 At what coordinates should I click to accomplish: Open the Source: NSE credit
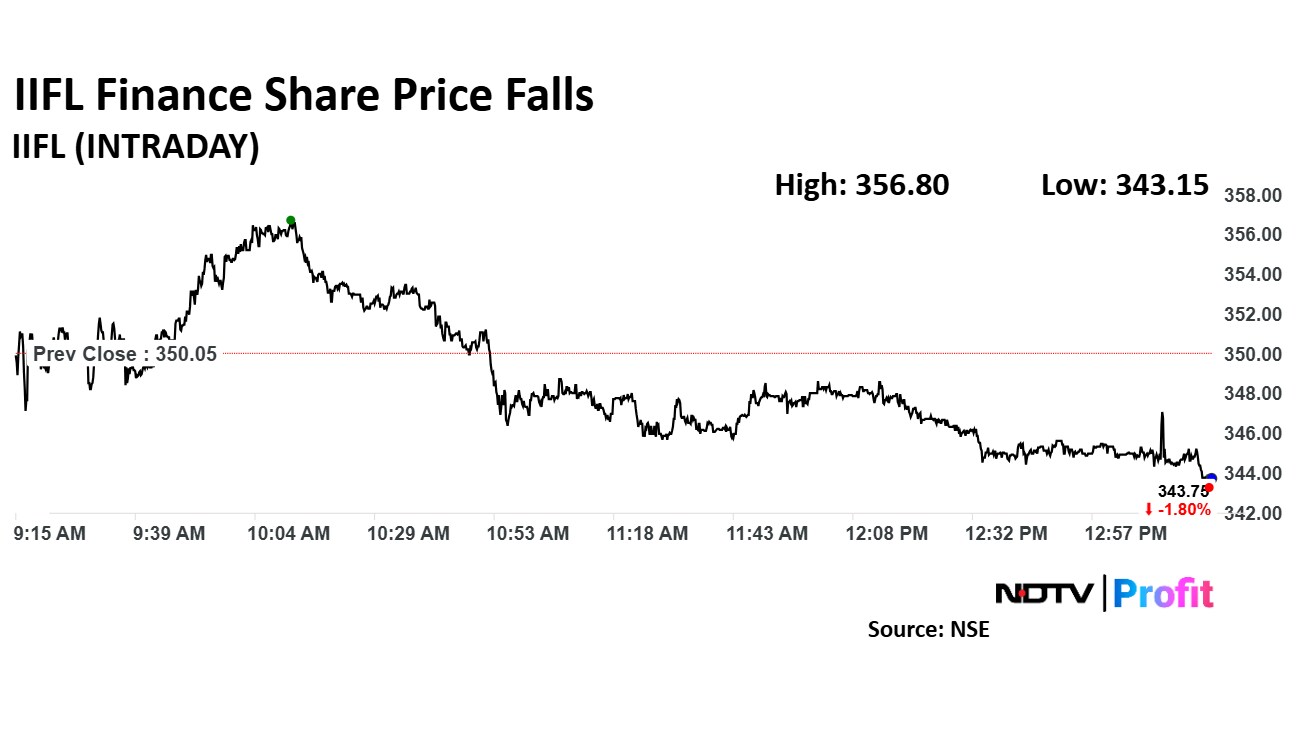[928, 630]
